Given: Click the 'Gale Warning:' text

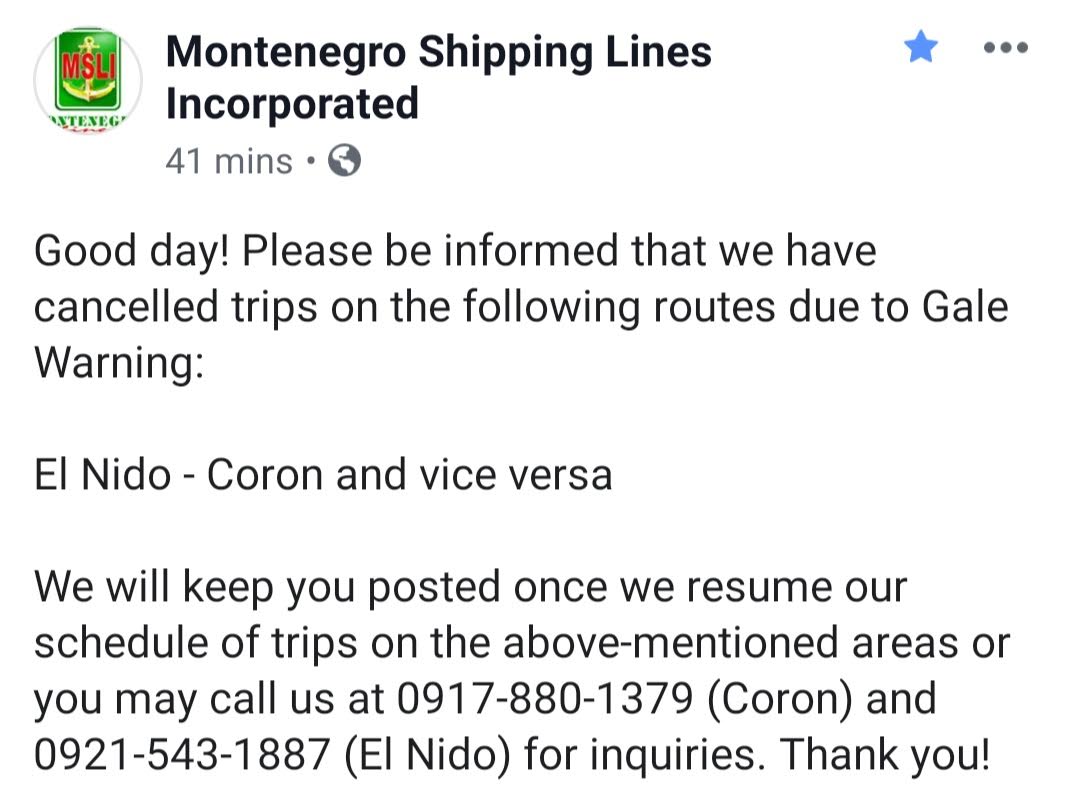Looking at the screenshot, I should click(521, 335).
